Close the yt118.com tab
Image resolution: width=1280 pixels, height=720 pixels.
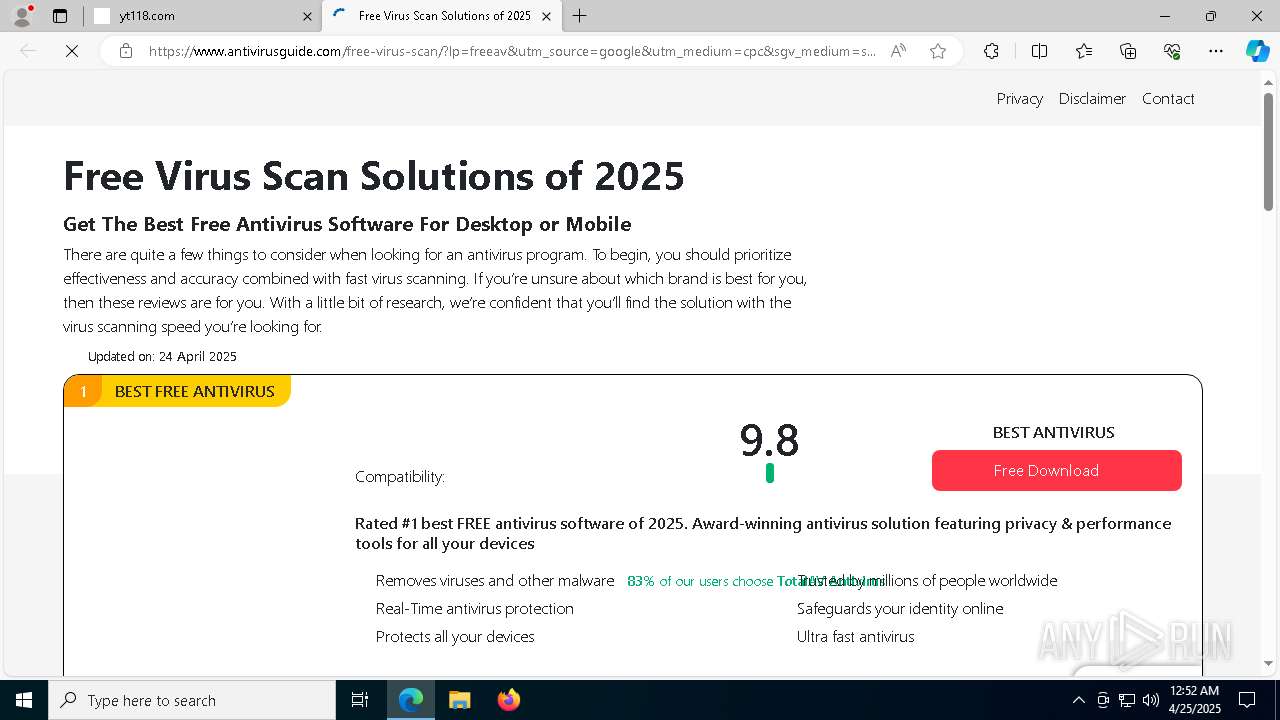tap(307, 16)
